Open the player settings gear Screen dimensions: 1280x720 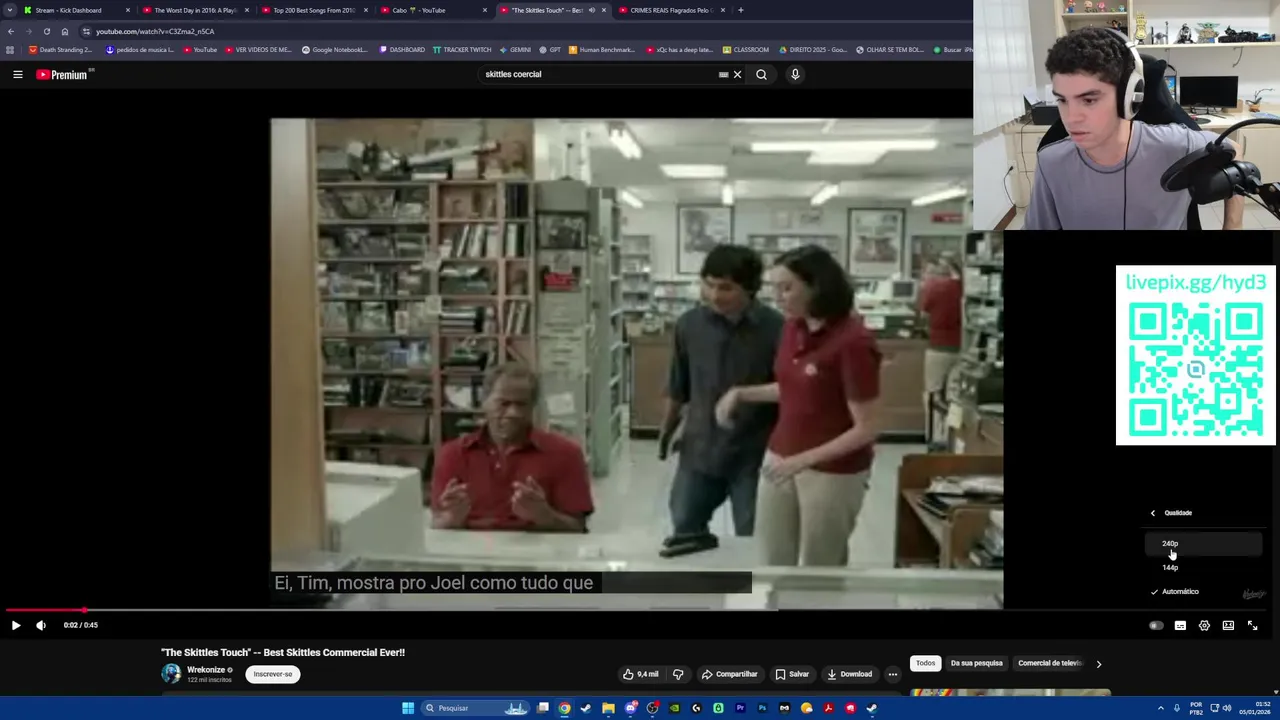point(1204,625)
